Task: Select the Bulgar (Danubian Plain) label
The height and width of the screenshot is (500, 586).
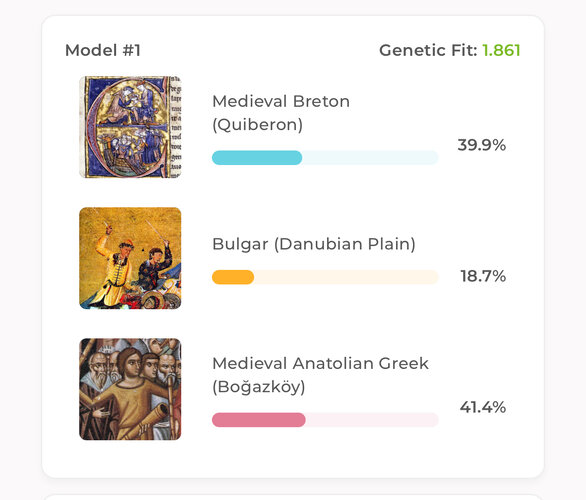Action: (x=314, y=244)
